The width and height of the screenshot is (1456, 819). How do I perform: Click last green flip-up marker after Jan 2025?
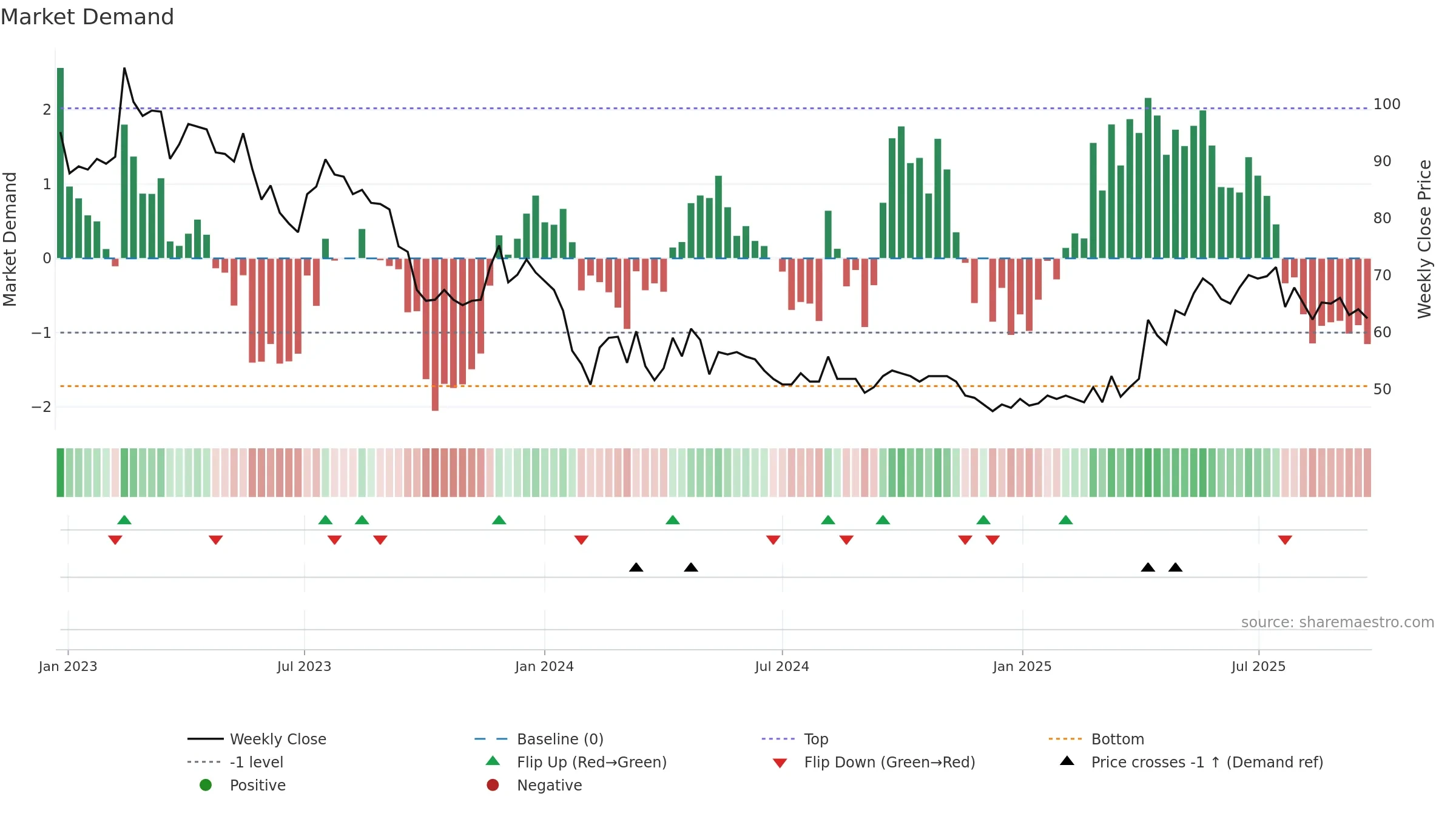1066,520
